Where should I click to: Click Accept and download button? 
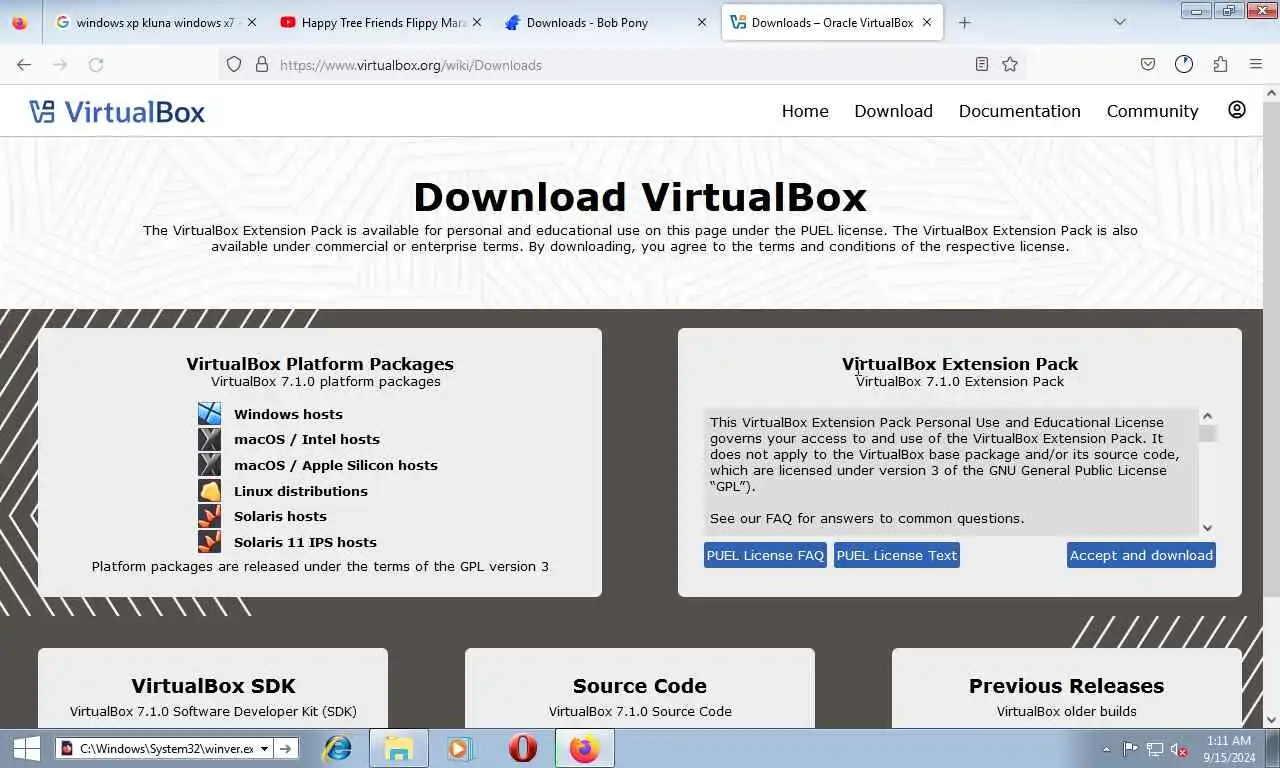tap(1141, 555)
